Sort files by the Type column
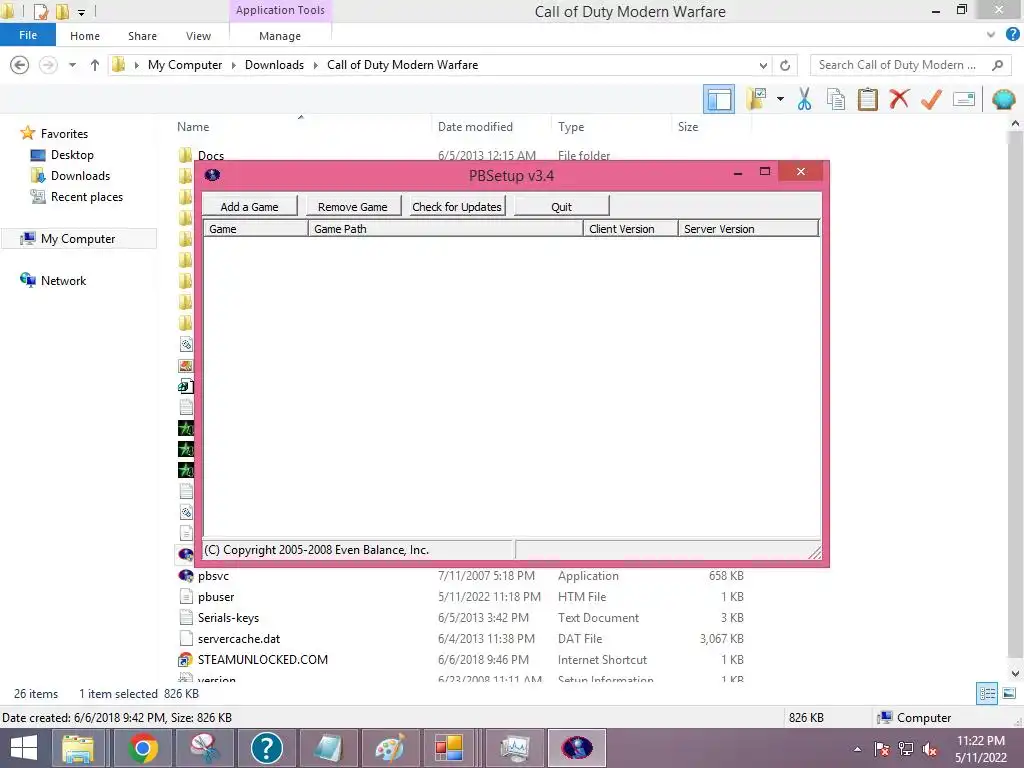The image size is (1024, 768). click(571, 127)
